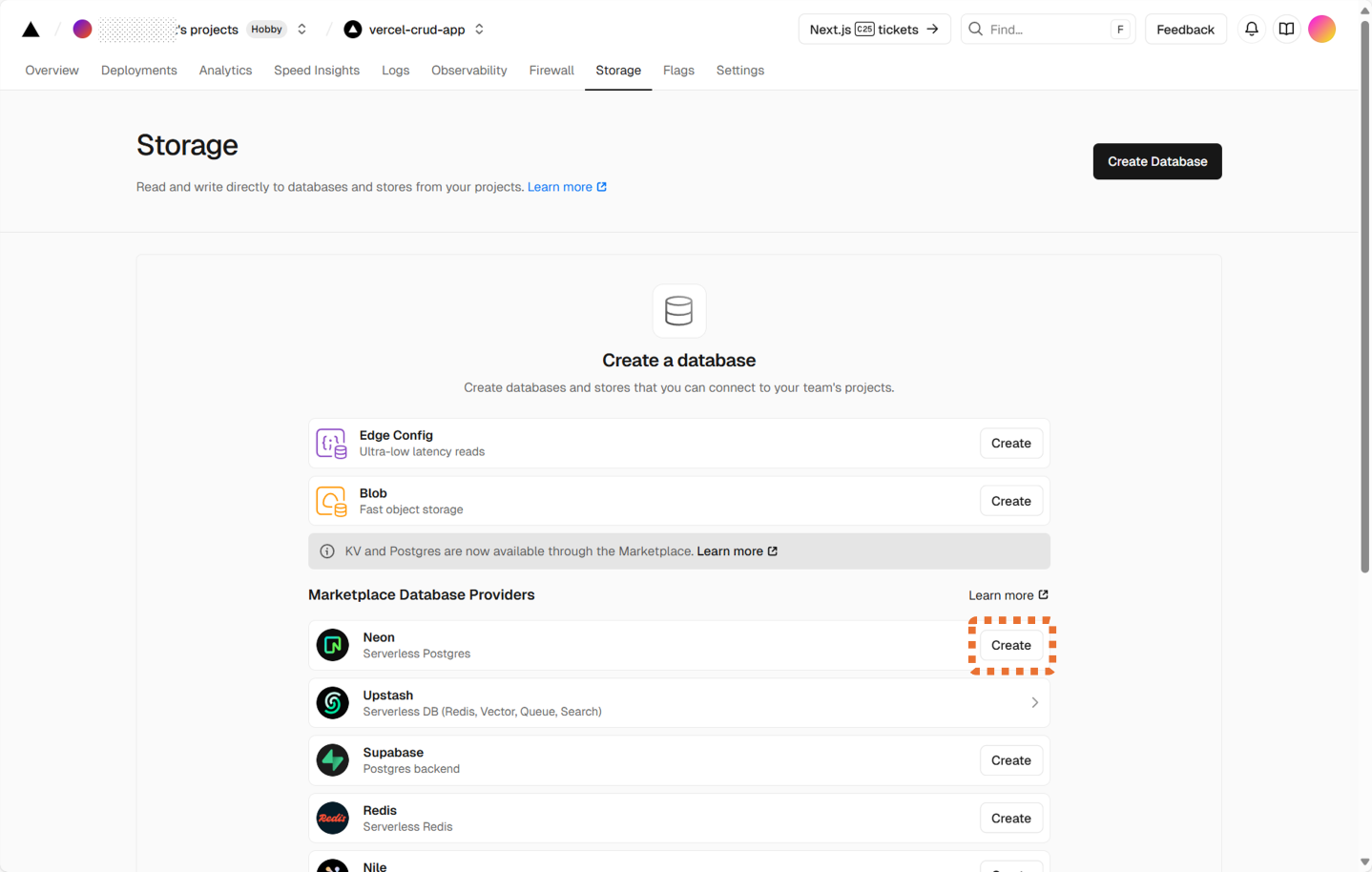1372x872 pixels.
Task: Open the Marketplace Learn more link
Action: pos(1008,595)
